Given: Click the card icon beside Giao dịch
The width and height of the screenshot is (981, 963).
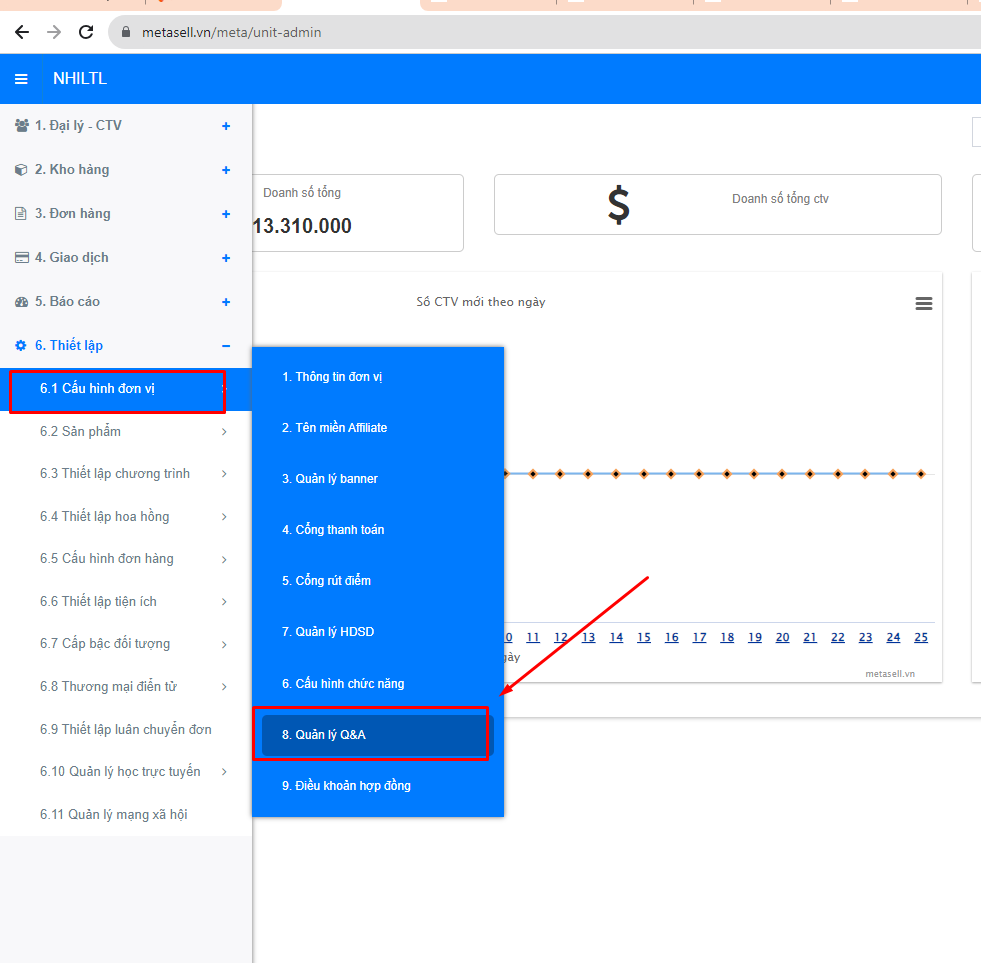Looking at the screenshot, I should (21, 258).
